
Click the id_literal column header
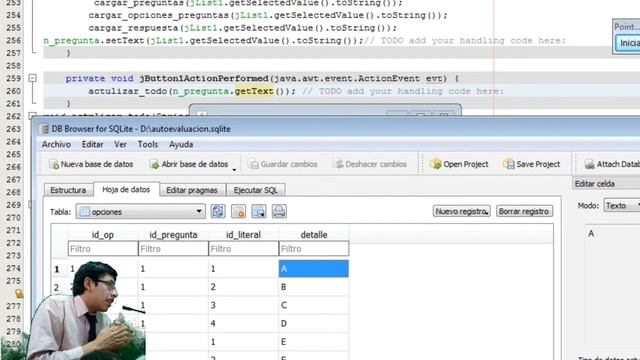coord(243,235)
